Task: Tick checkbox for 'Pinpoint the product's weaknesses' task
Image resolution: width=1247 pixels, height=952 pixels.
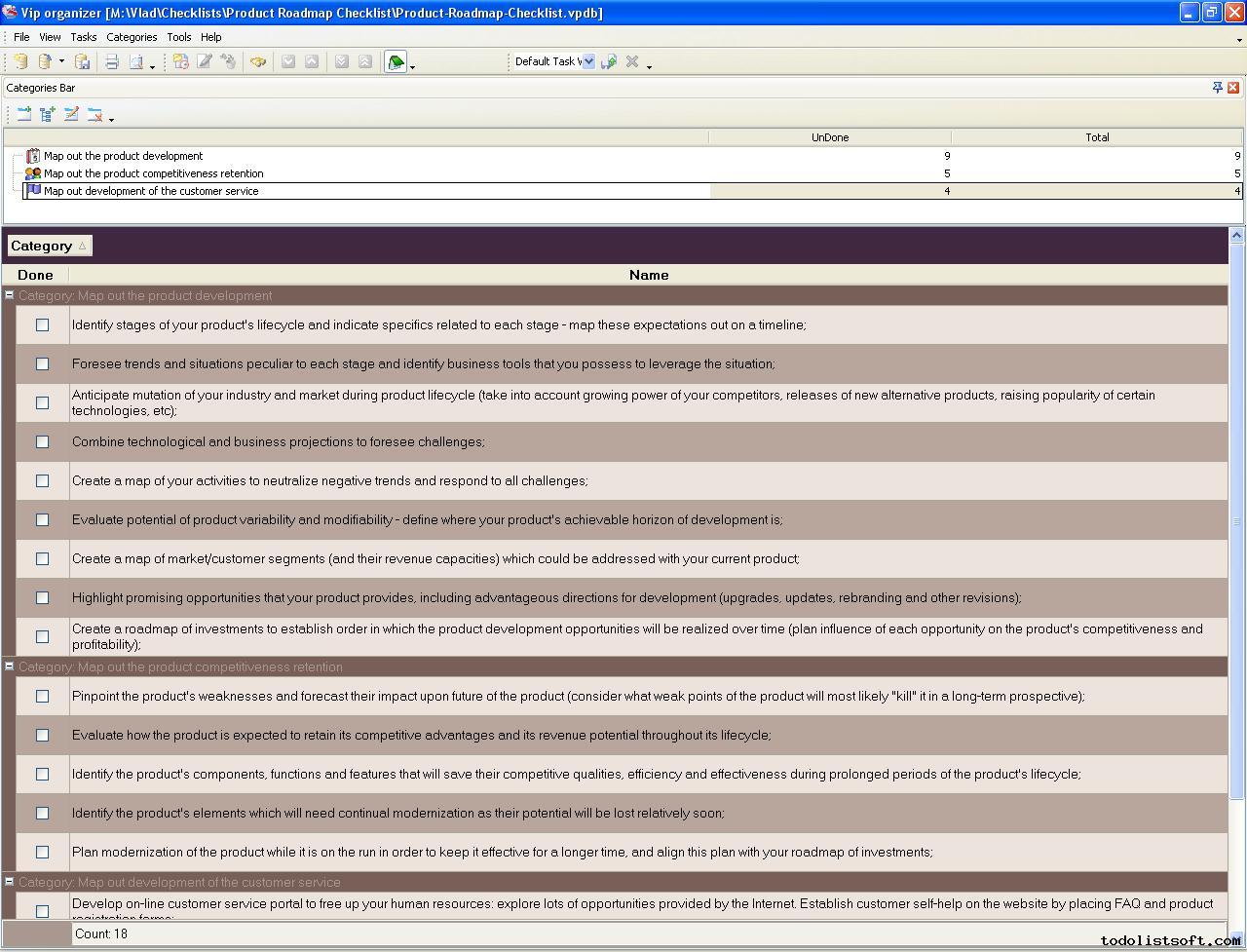Action: tap(42, 697)
